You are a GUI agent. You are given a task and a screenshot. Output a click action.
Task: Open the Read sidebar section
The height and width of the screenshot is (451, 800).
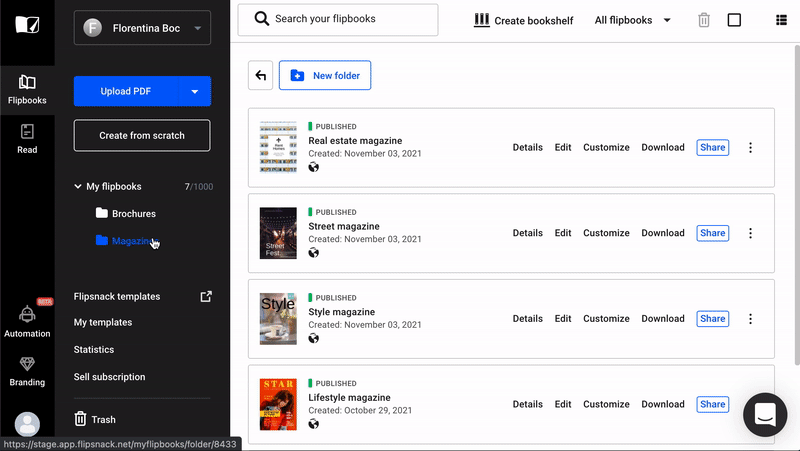pos(27,139)
